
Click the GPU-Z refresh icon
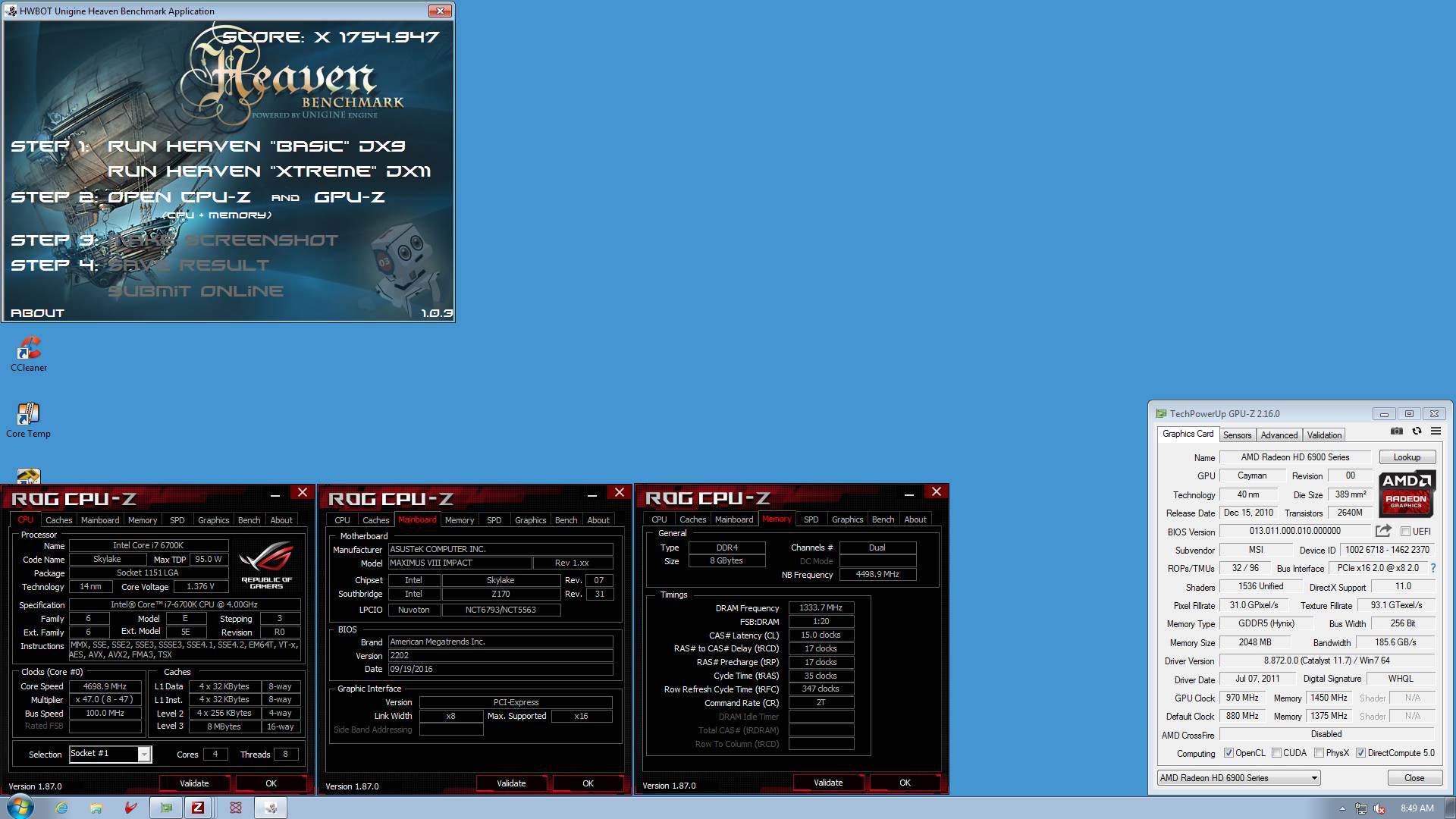tap(1417, 431)
